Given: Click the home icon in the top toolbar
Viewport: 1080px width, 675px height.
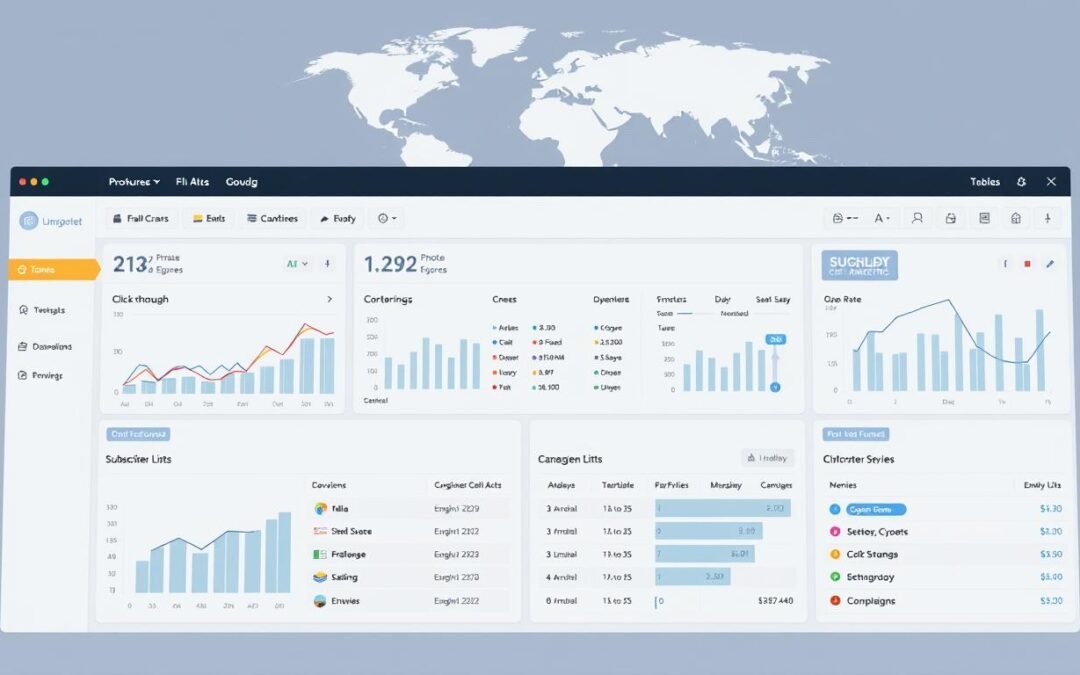Looking at the screenshot, I should (x=1016, y=218).
